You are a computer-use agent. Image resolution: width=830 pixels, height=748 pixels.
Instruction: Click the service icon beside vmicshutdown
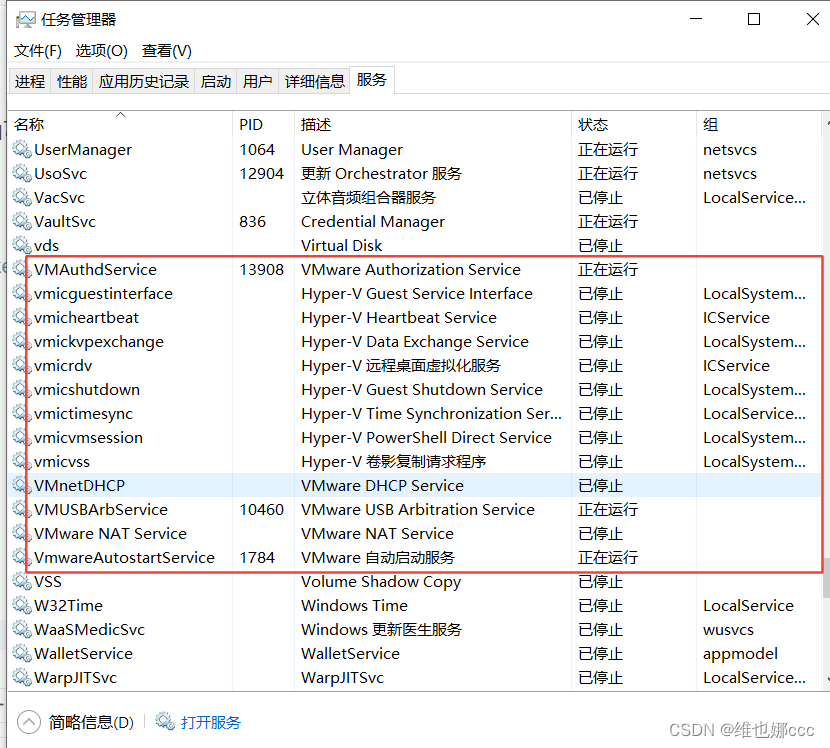pyautogui.click(x=22, y=389)
